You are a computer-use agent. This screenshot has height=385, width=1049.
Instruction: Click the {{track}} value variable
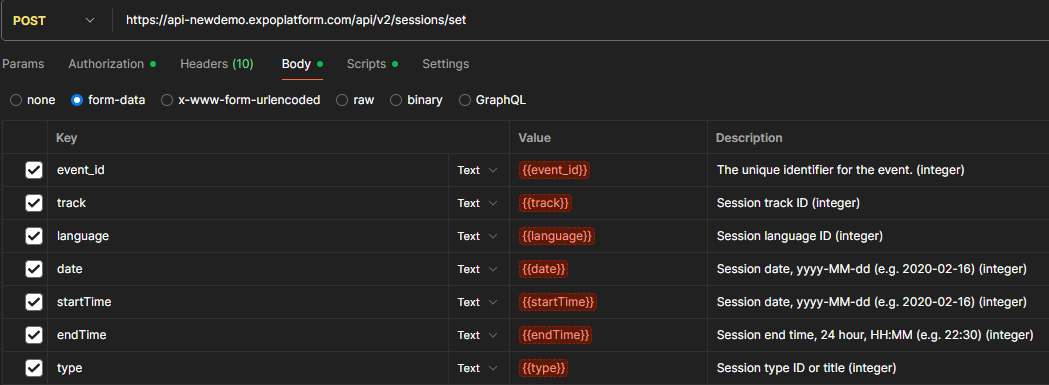click(545, 203)
